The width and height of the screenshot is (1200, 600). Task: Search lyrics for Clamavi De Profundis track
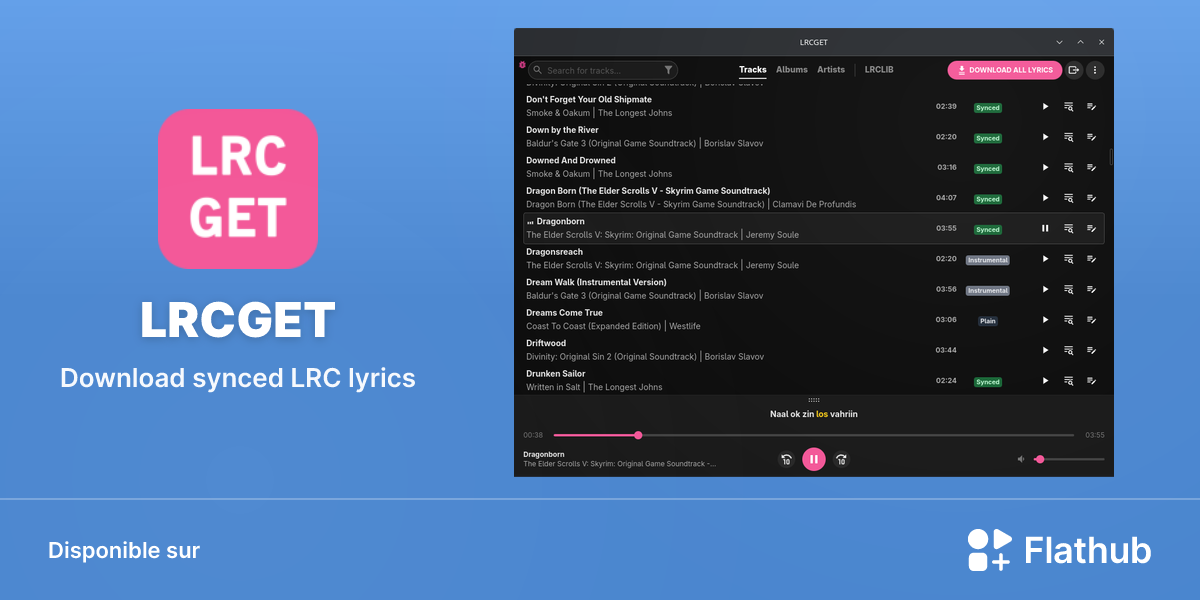coord(1069,198)
